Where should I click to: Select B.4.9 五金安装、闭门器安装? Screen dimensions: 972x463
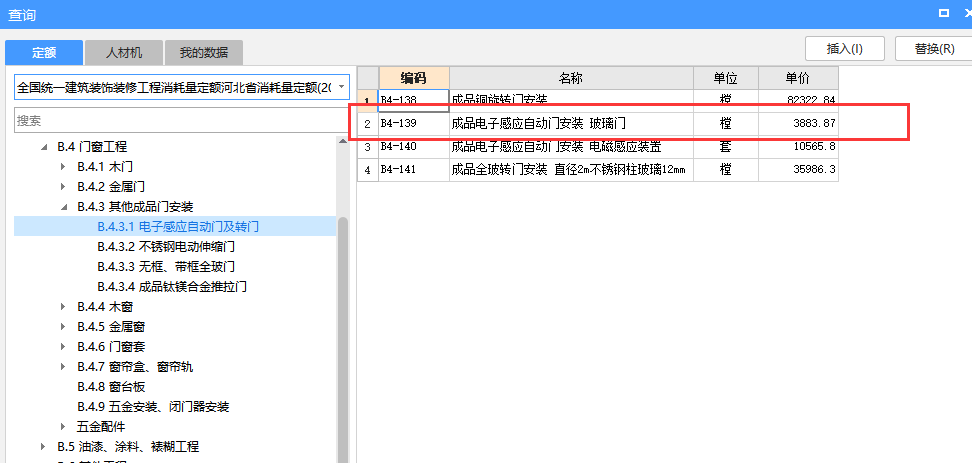coord(153,407)
